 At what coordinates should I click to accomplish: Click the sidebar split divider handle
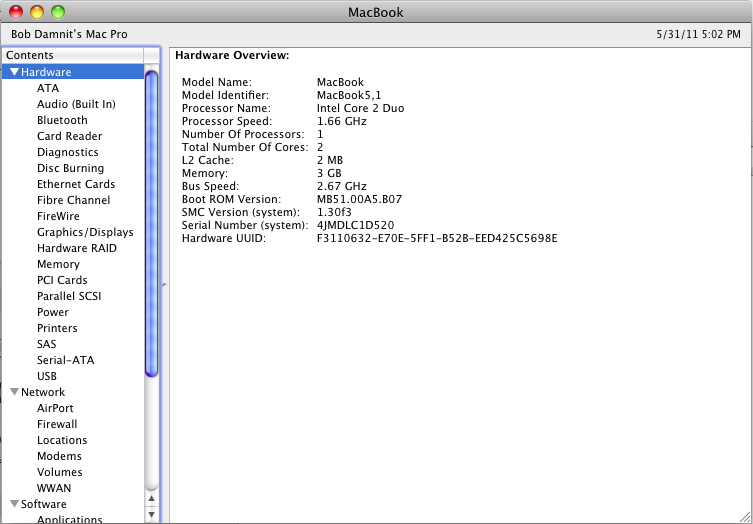164,285
